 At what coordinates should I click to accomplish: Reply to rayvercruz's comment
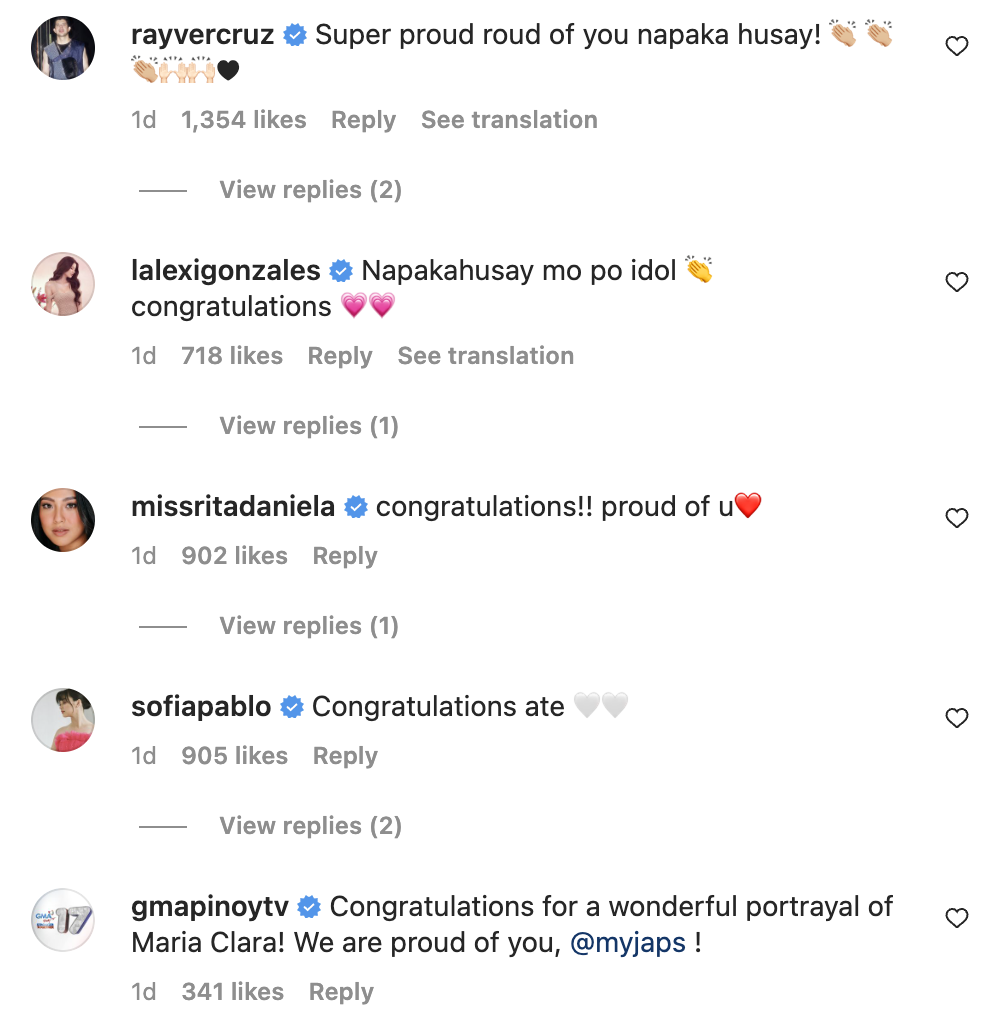point(363,120)
